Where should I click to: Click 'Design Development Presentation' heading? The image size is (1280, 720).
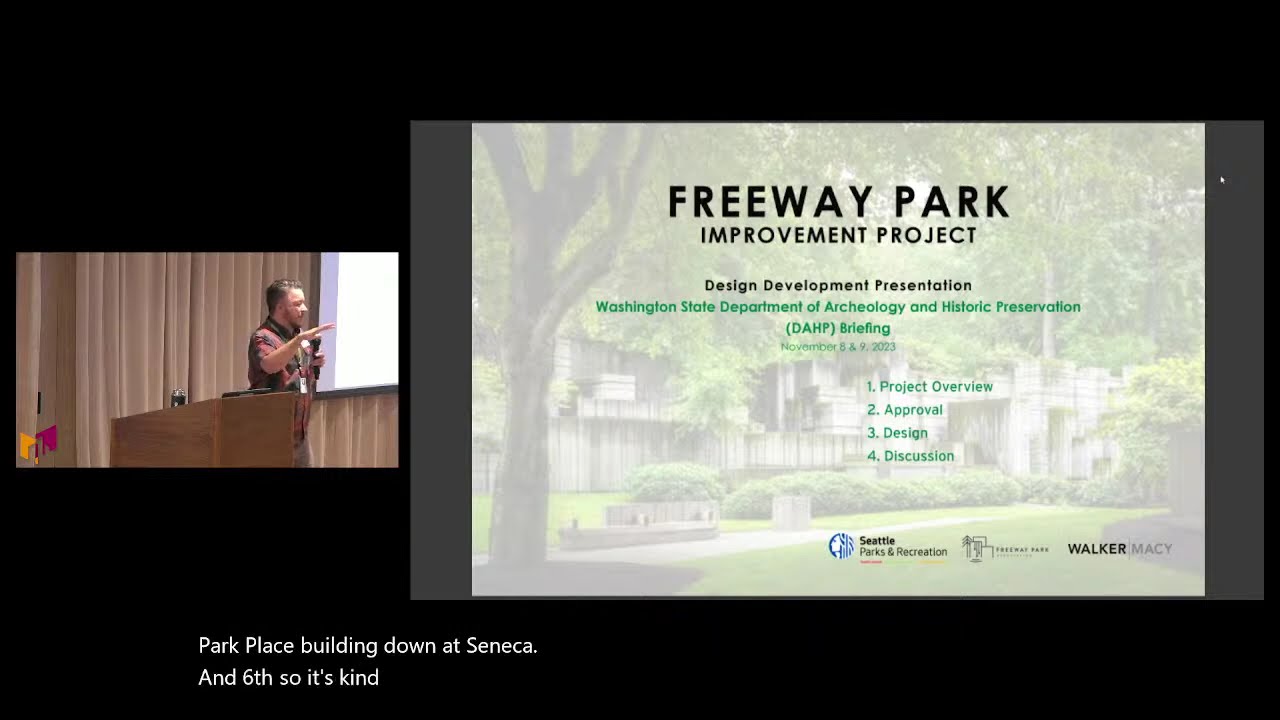pos(838,285)
